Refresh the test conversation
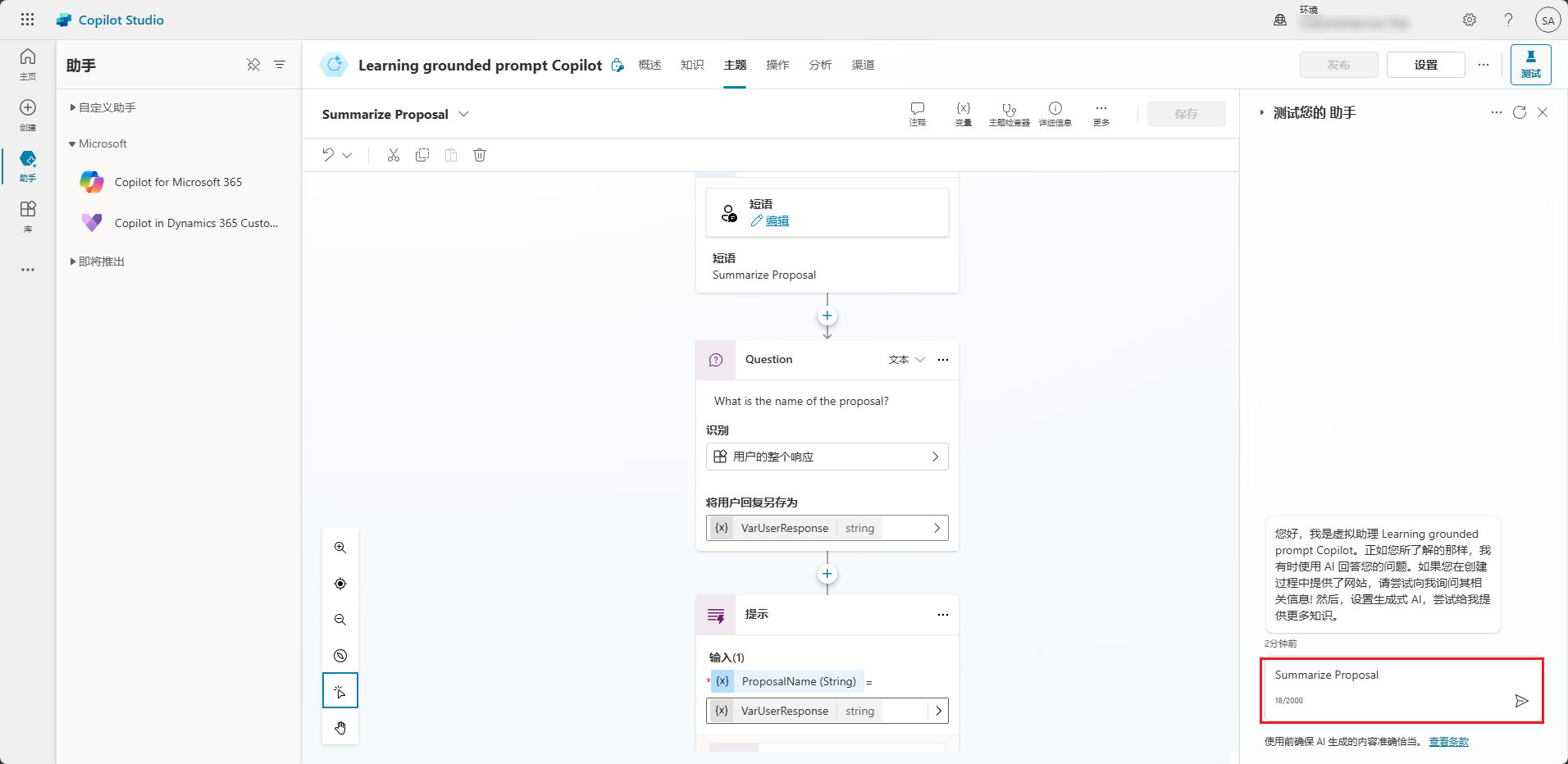 coord(1520,112)
